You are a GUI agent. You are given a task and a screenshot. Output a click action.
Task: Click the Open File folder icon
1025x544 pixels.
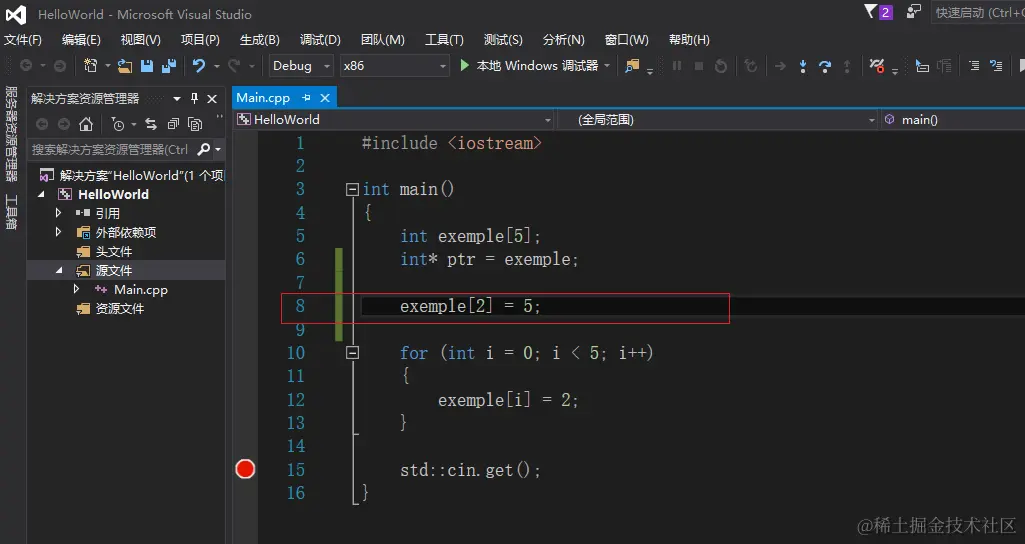[x=125, y=65]
